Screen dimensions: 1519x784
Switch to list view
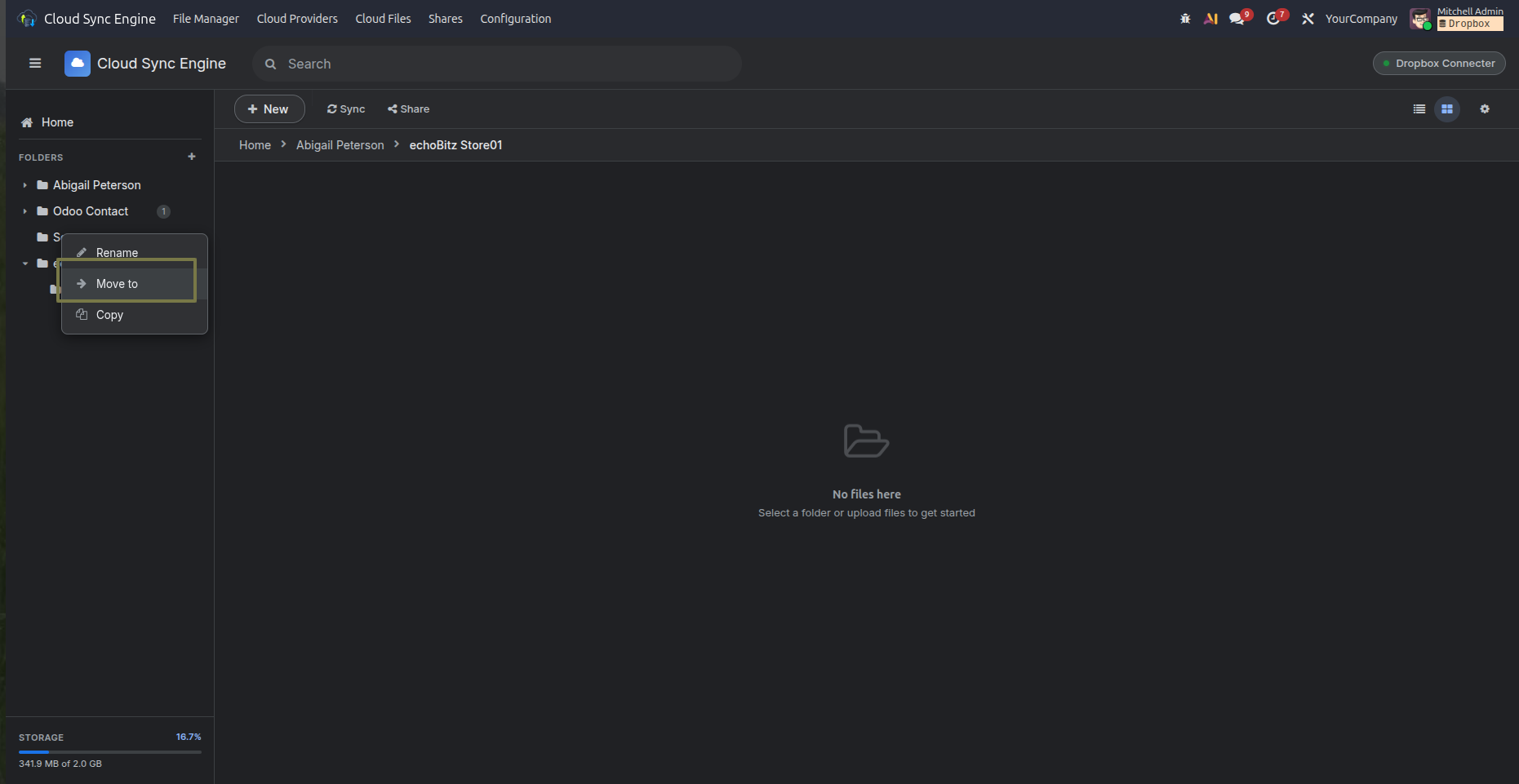point(1419,109)
